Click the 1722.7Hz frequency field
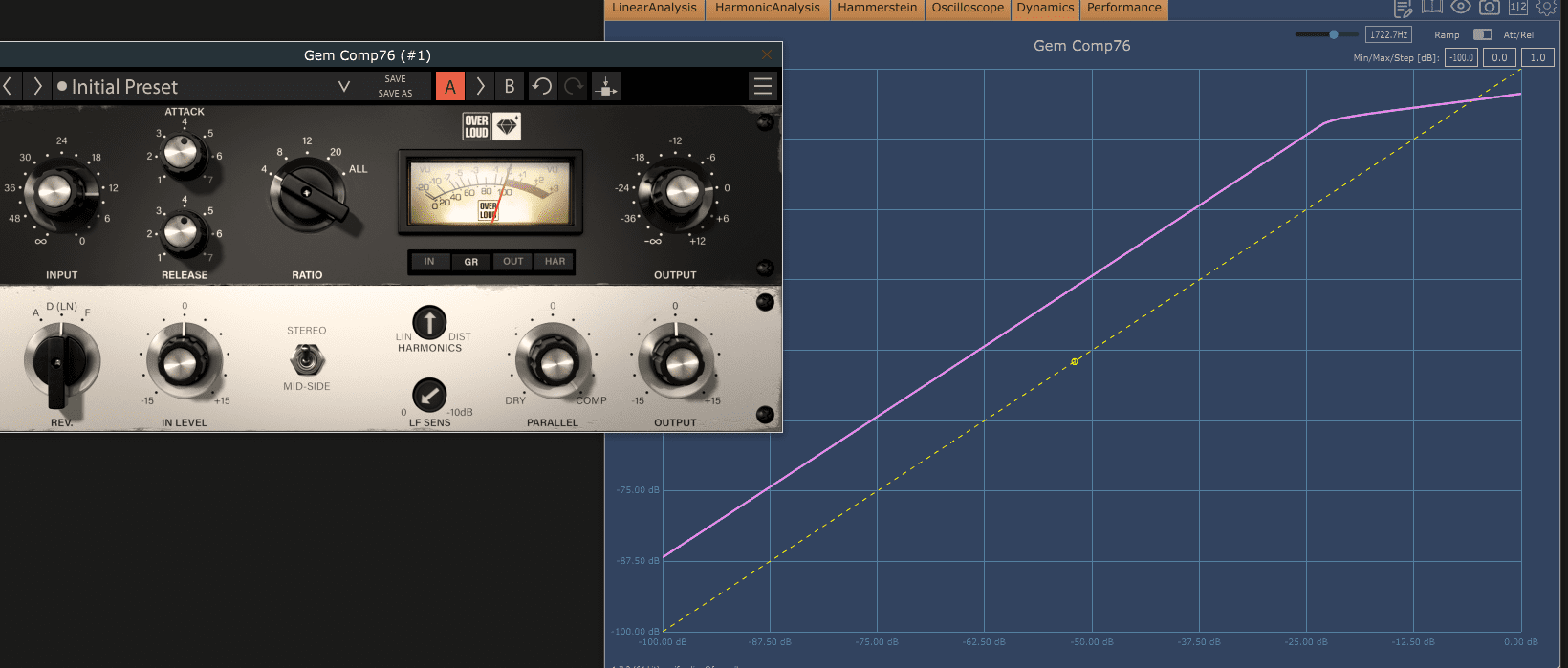Screen dimensions: 1568x668 tap(1388, 34)
